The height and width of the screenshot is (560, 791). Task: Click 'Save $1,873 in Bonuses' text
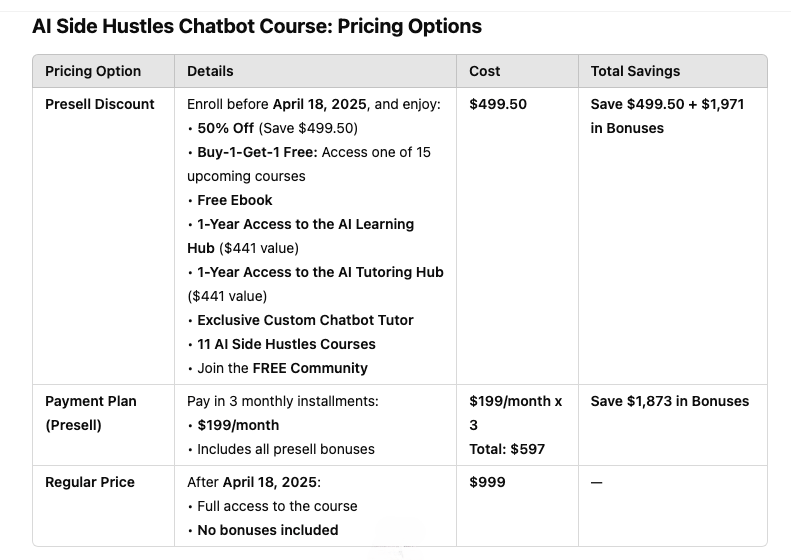tap(669, 401)
